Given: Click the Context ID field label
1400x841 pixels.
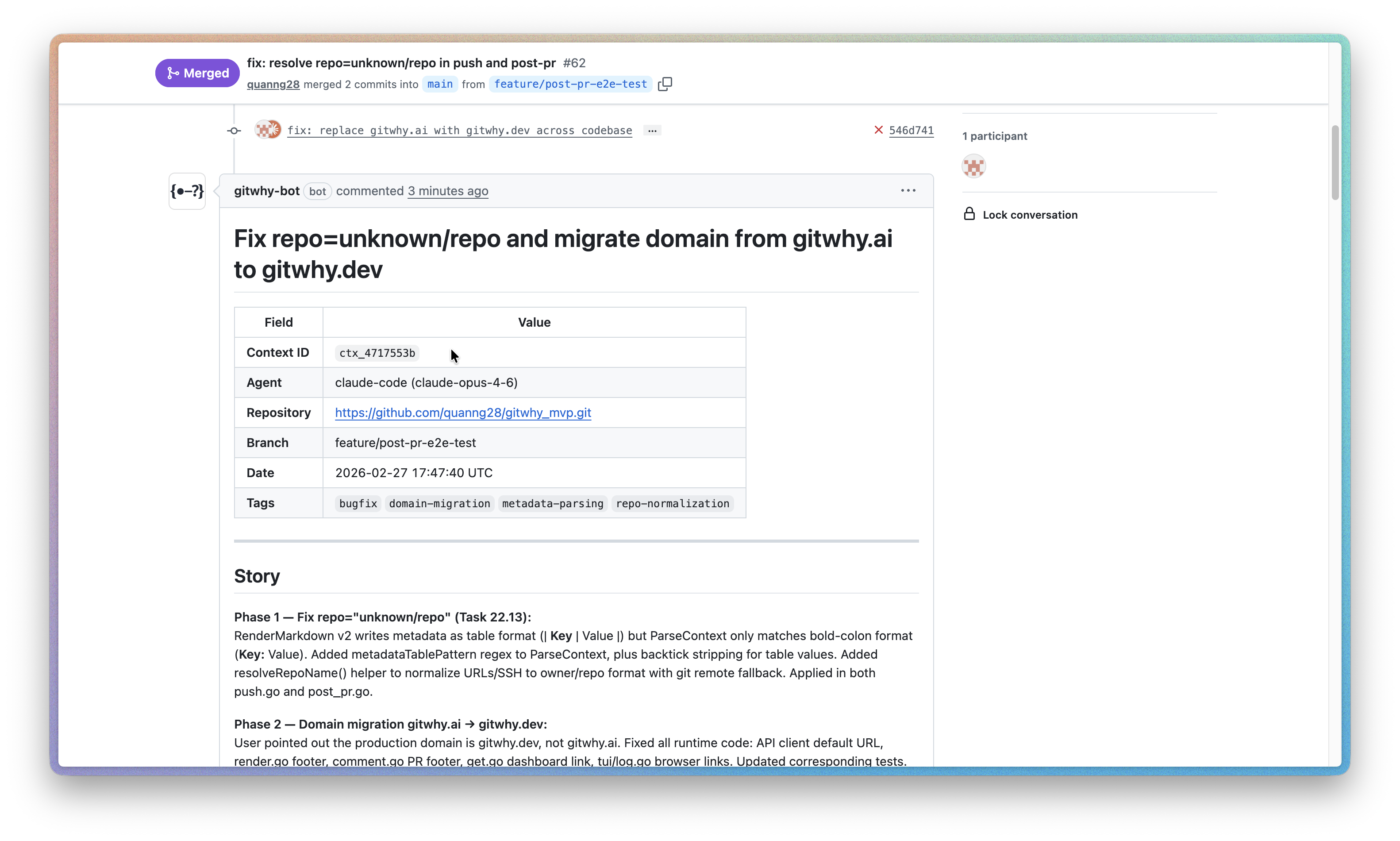Looking at the screenshot, I should (x=277, y=352).
